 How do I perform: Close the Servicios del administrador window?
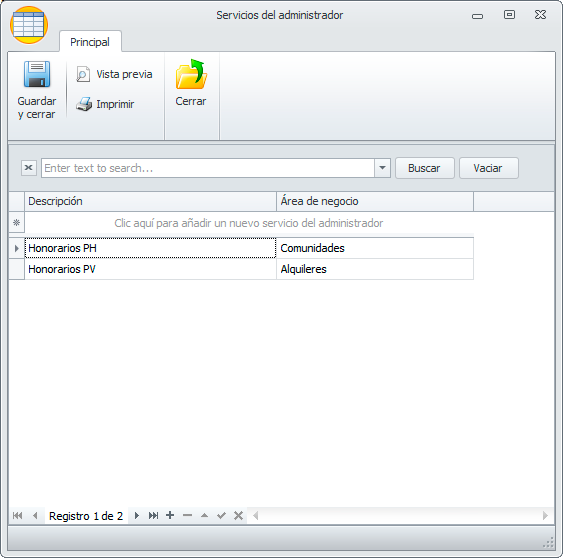point(540,15)
